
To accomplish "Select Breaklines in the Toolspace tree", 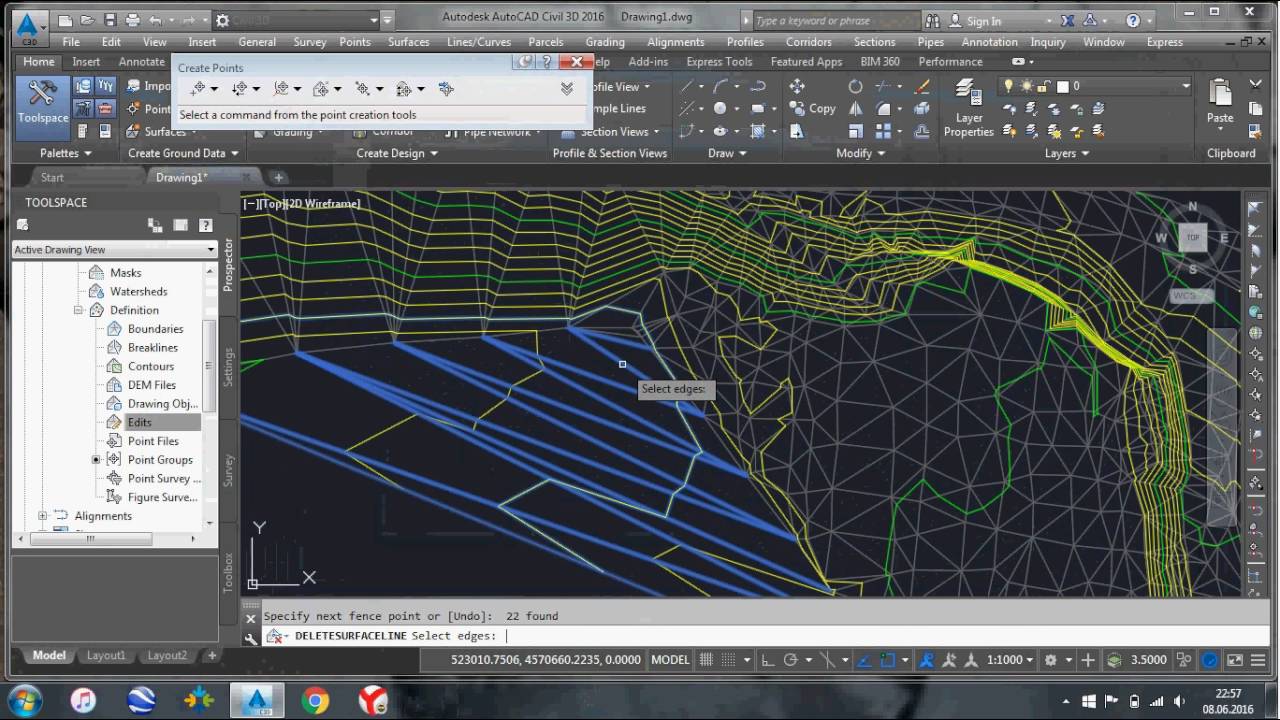I will pyautogui.click(x=153, y=347).
